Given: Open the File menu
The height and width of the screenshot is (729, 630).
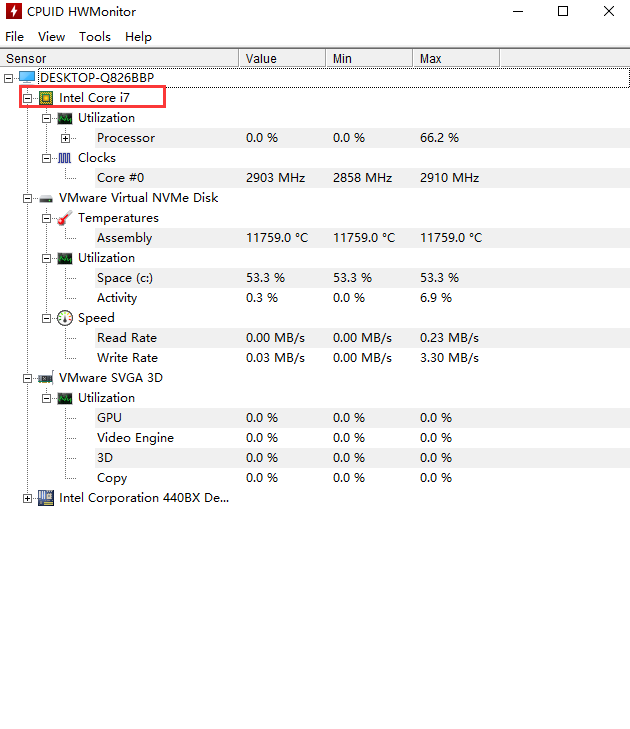Looking at the screenshot, I should [x=14, y=36].
